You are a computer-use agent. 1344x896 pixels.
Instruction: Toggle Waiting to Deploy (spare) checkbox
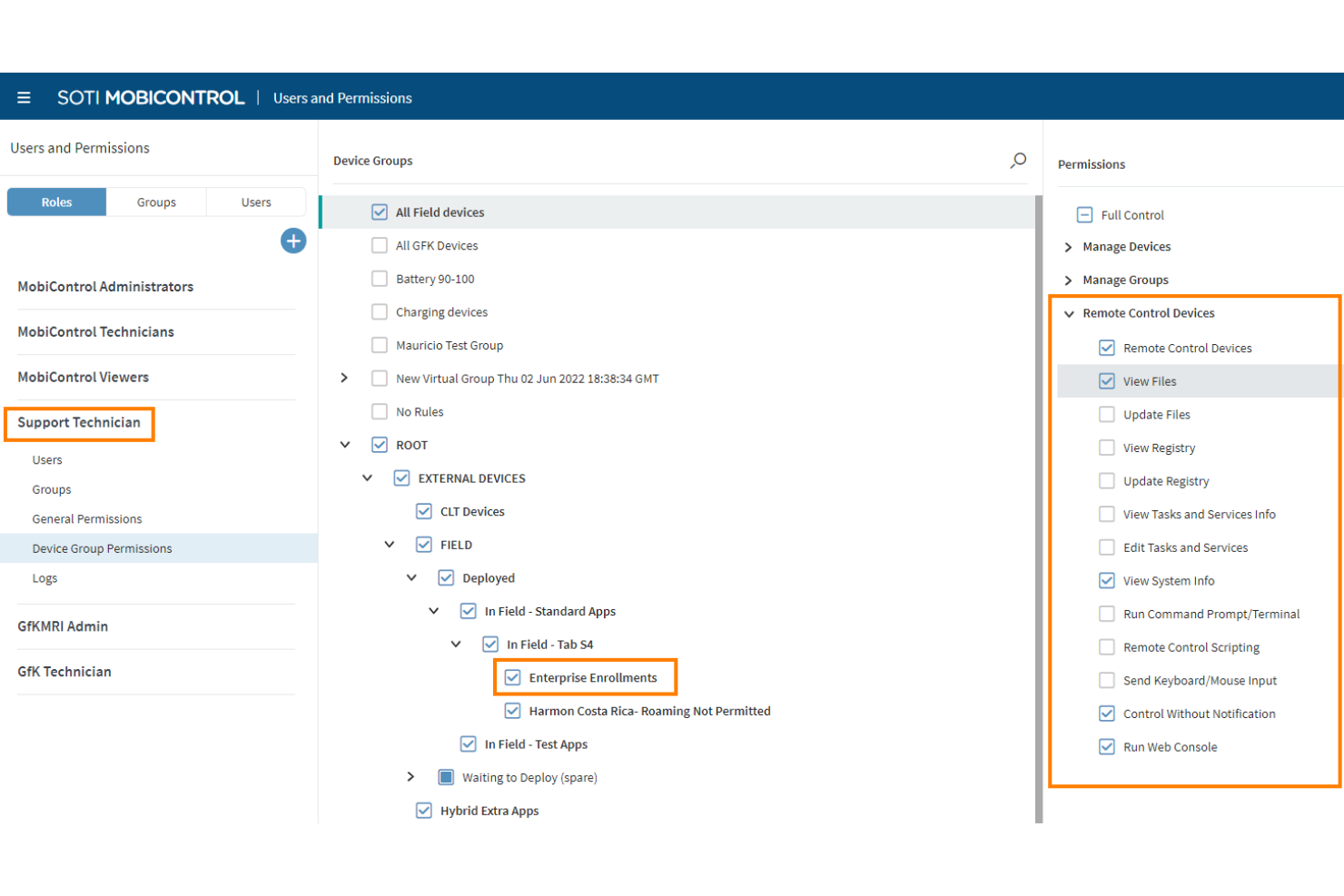click(446, 777)
